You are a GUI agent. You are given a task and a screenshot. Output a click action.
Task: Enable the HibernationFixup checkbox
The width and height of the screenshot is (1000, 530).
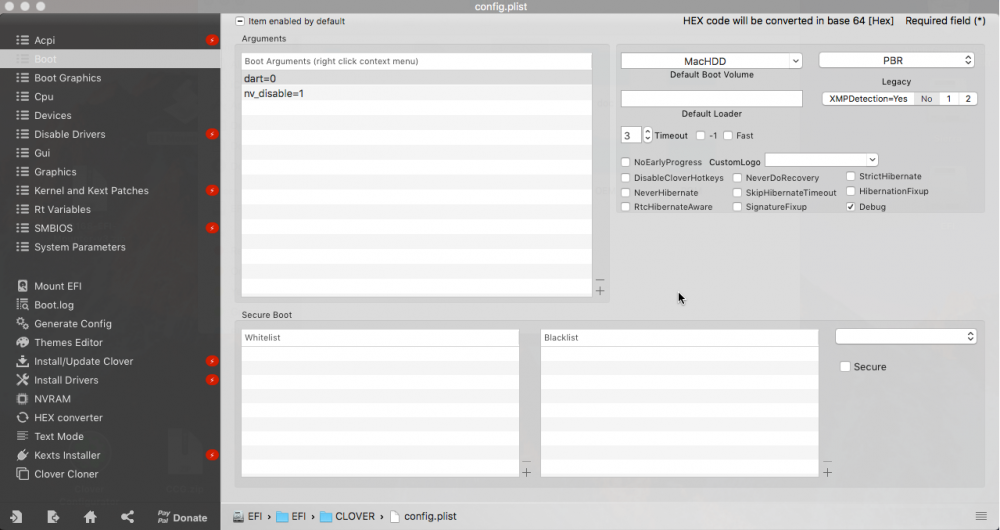(851, 191)
